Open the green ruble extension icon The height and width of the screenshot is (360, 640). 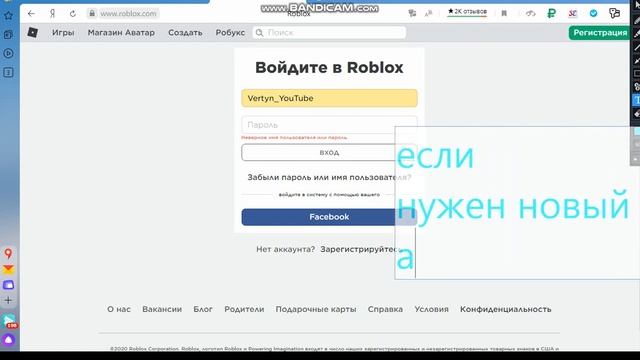point(551,13)
